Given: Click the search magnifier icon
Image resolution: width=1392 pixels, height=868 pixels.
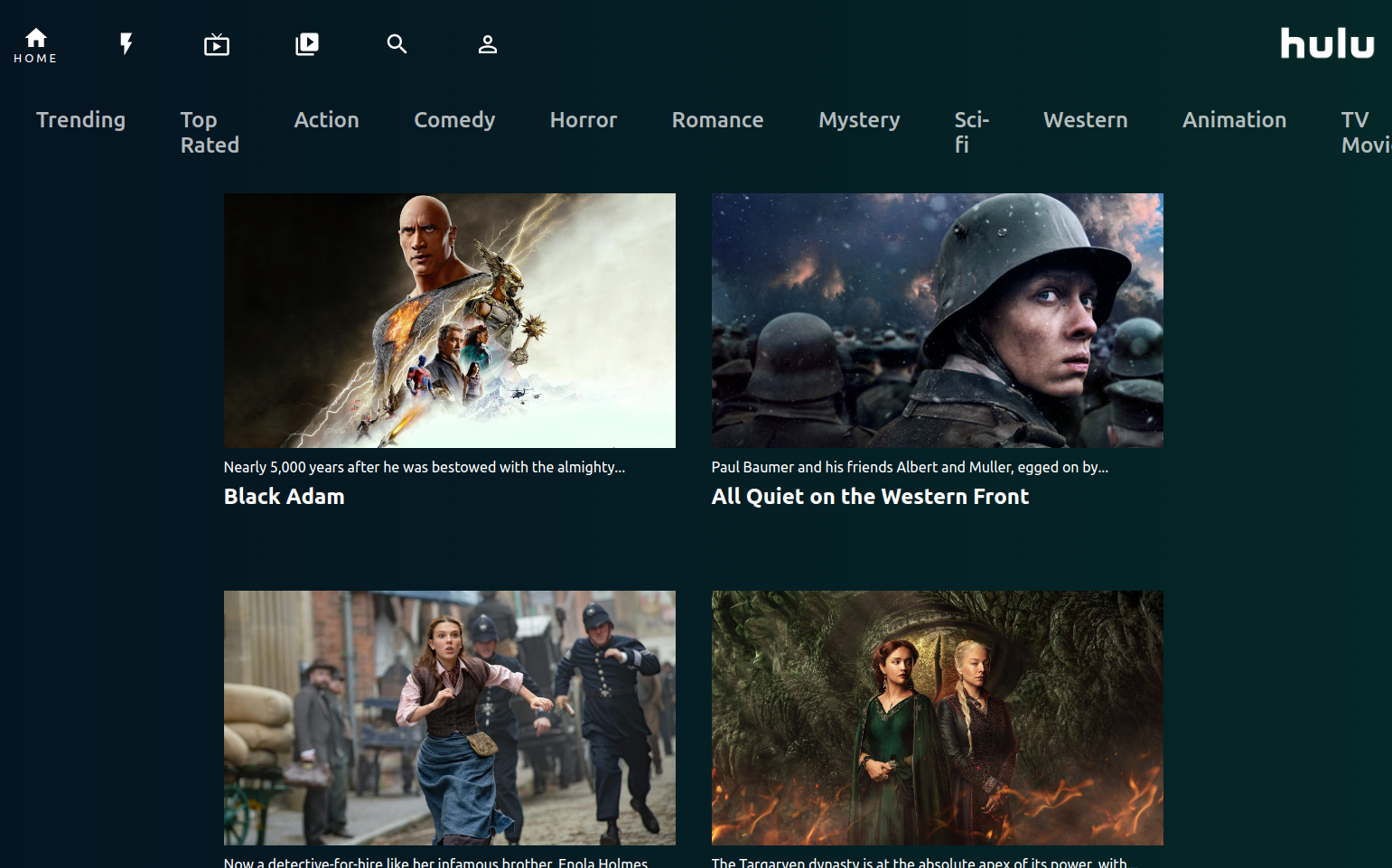Looking at the screenshot, I should 397,43.
